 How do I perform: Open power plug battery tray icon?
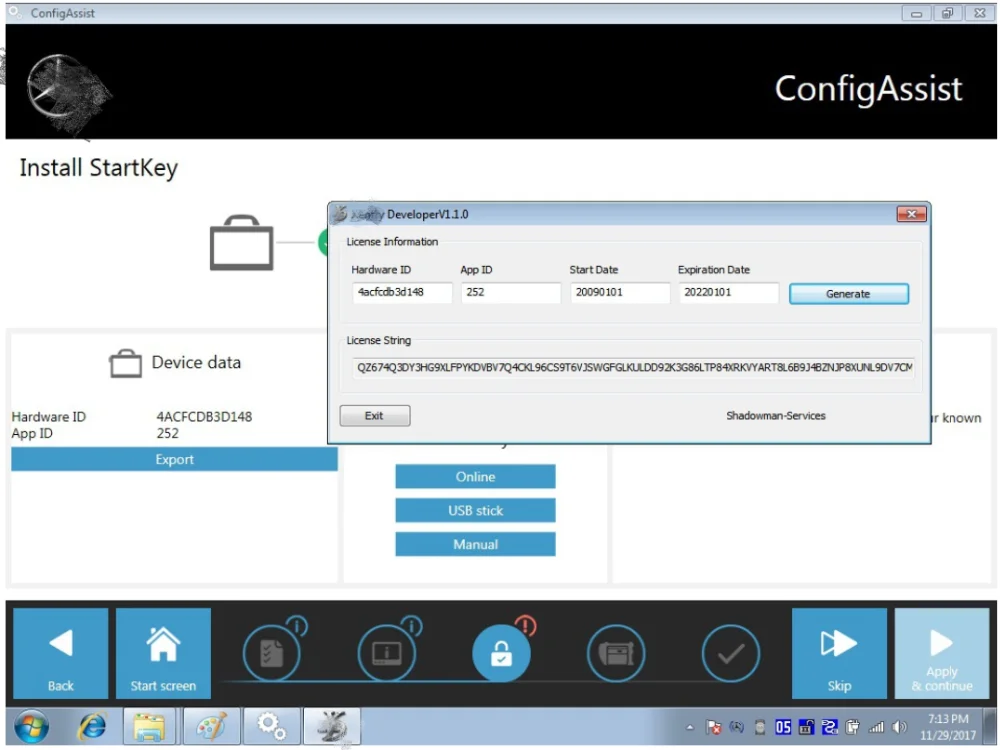click(x=853, y=727)
